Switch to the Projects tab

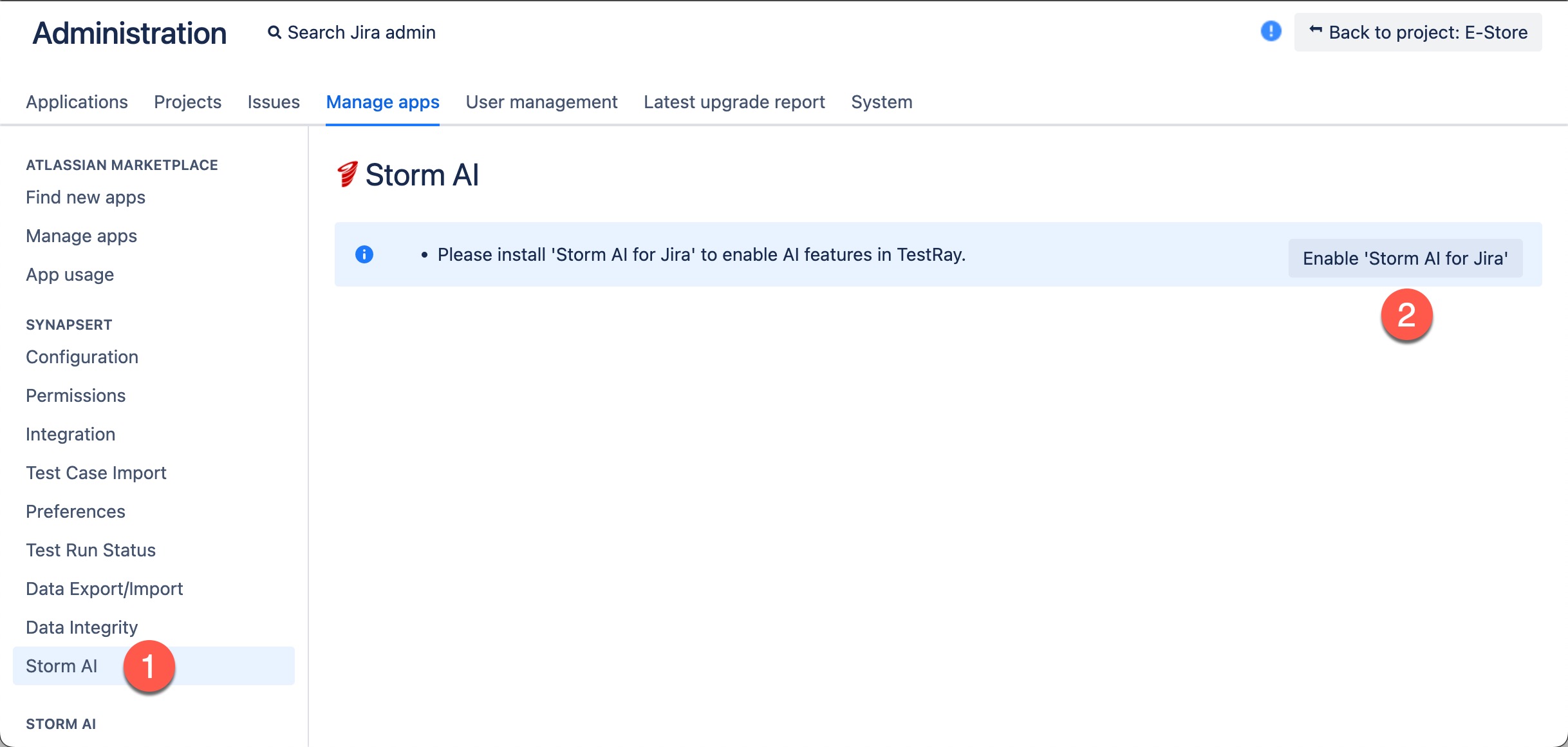click(187, 102)
